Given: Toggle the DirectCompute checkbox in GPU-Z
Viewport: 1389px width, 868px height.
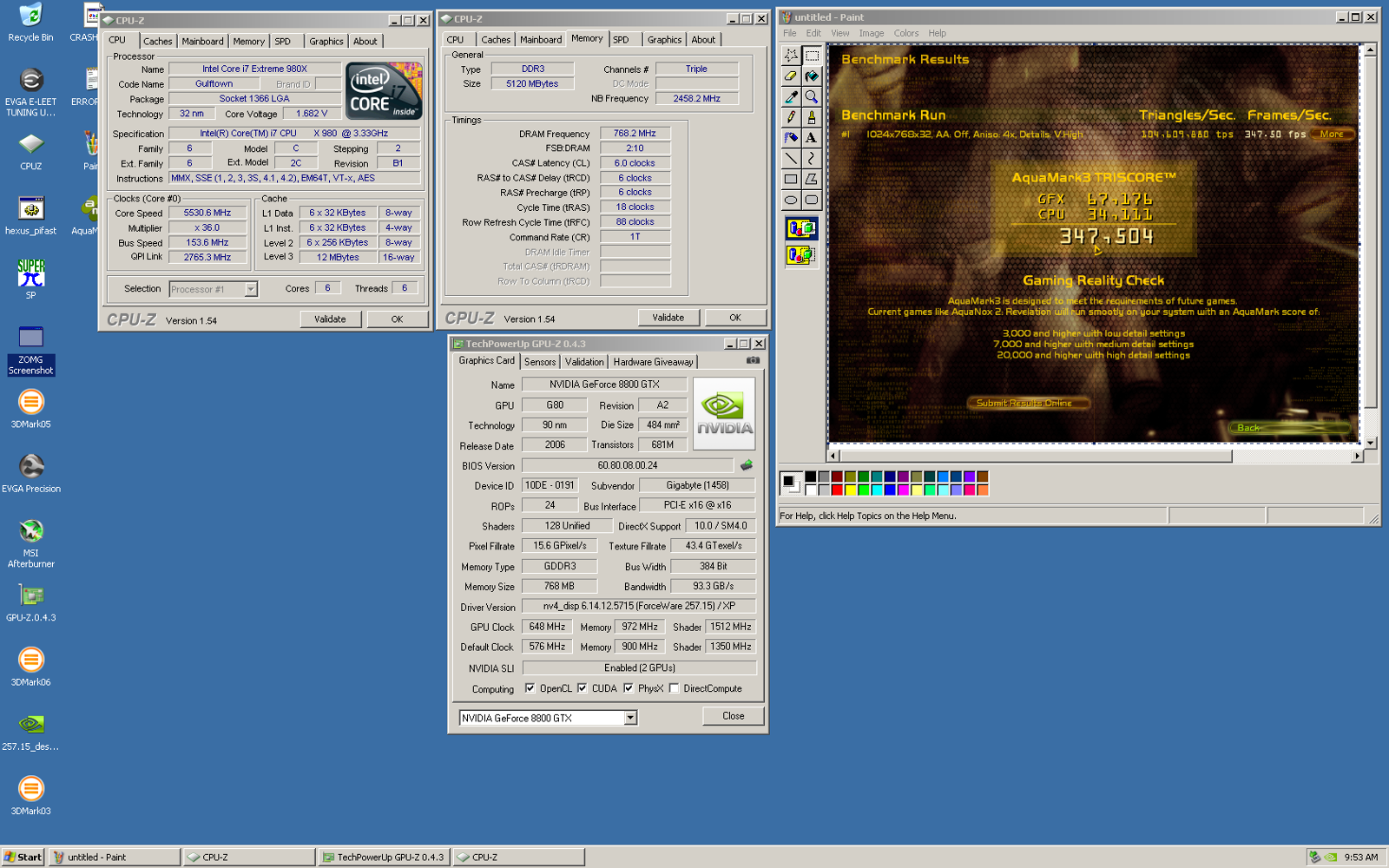Looking at the screenshot, I should [674, 688].
